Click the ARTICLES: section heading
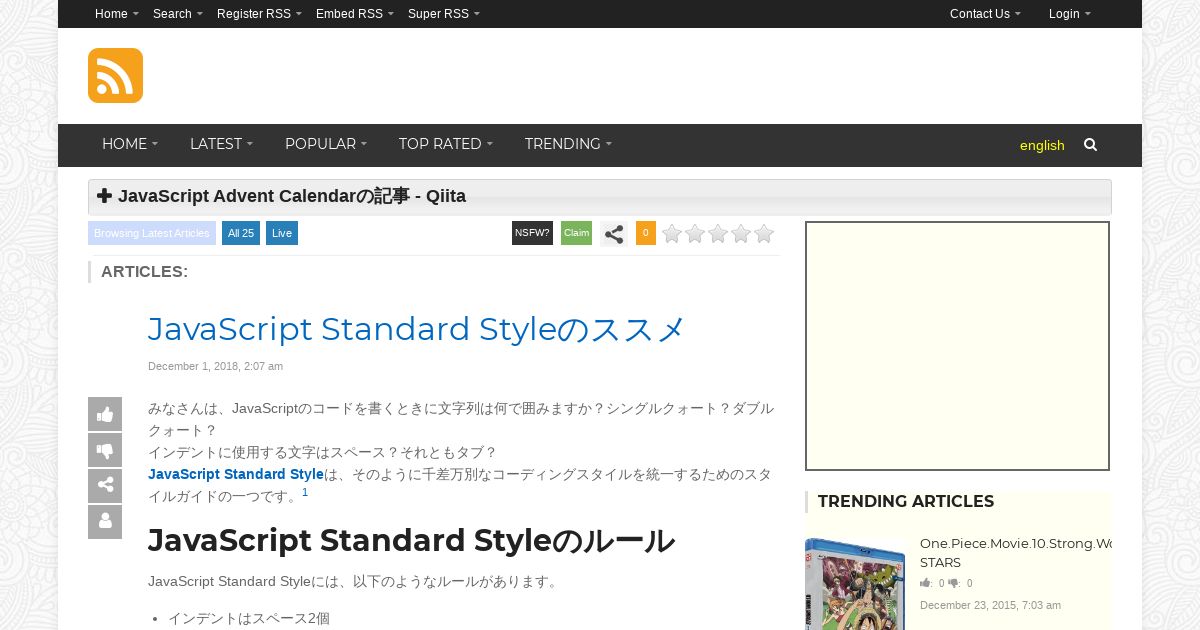 coord(144,271)
